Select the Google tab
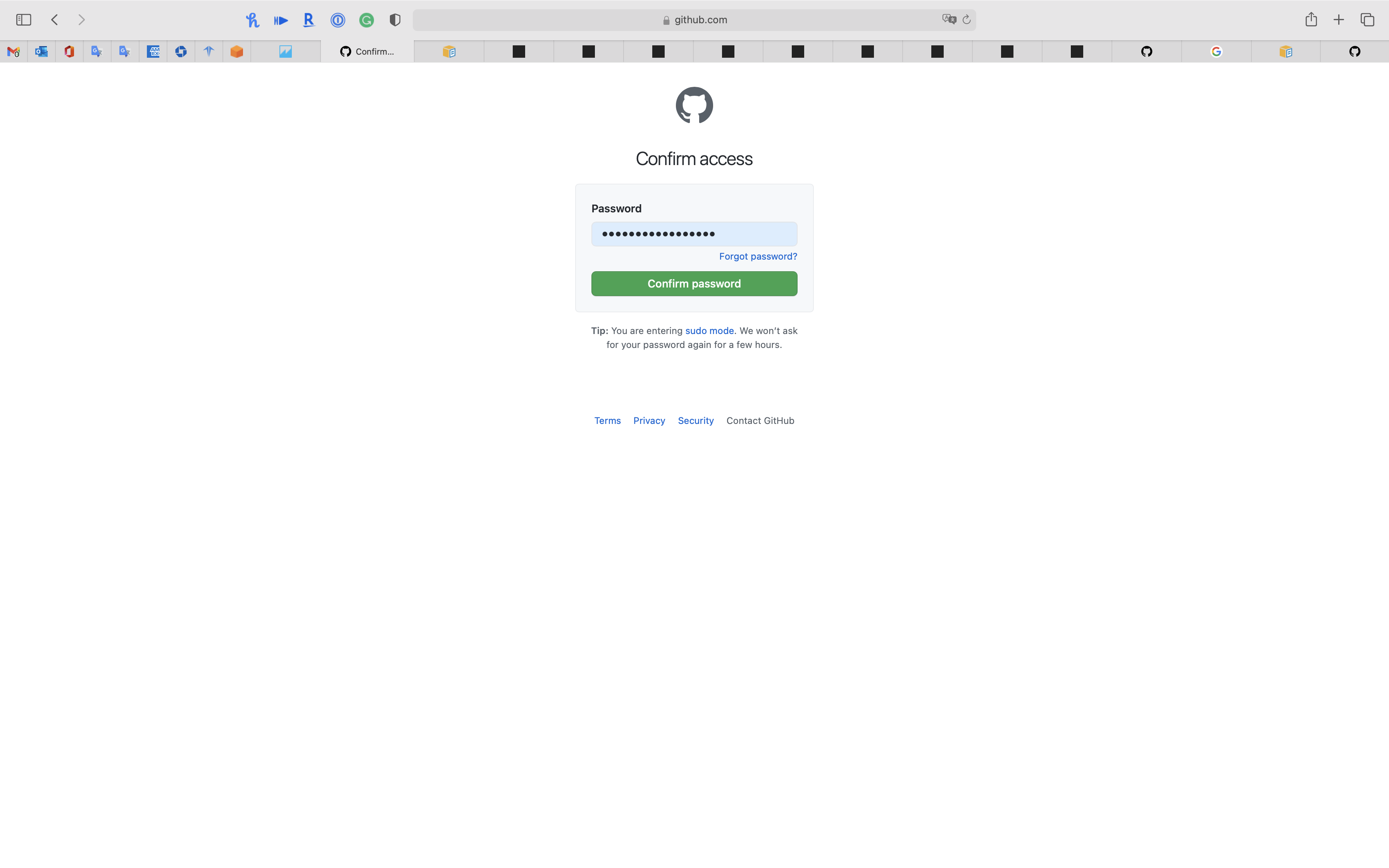This screenshot has height=868, width=1389. [1216, 52]
